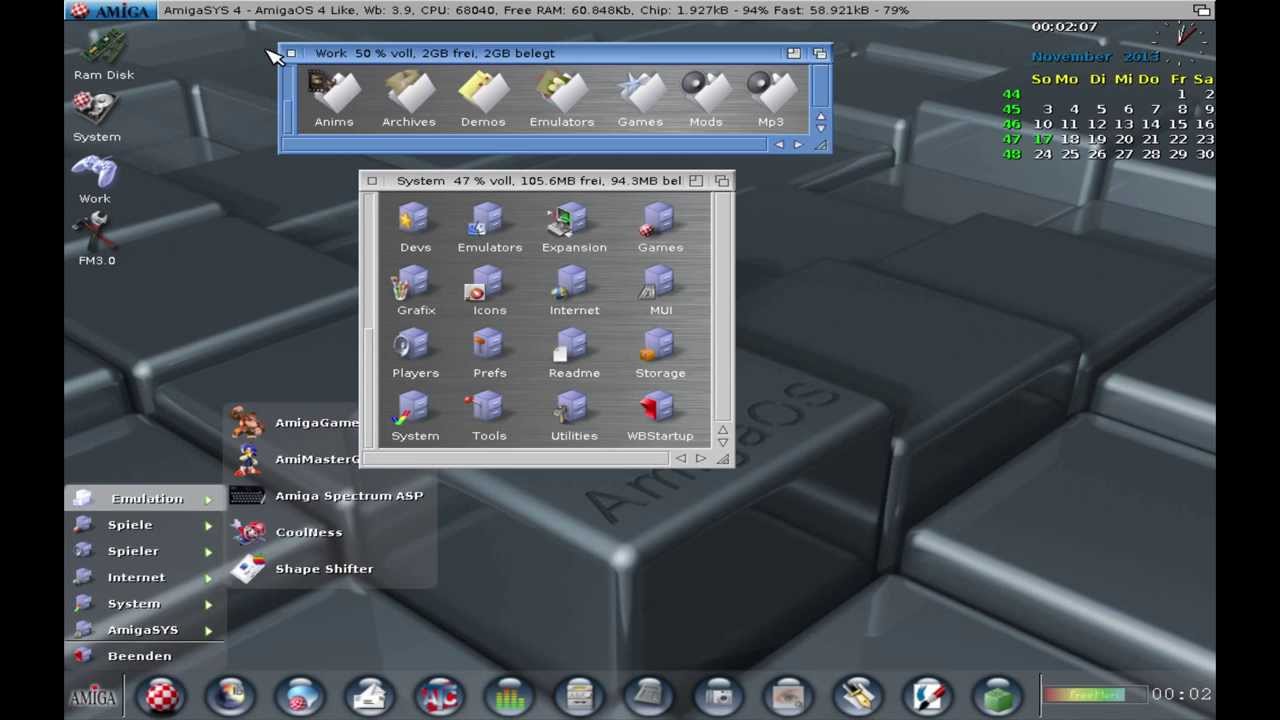1280x720 pixels.
Task: Launch the file cabinet dock icon
Action: 580,696
